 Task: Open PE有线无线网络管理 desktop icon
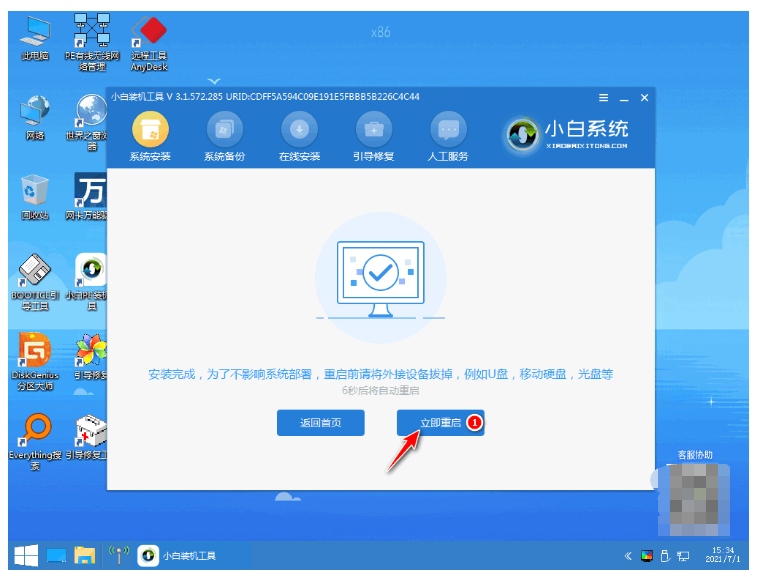(92, 43)
